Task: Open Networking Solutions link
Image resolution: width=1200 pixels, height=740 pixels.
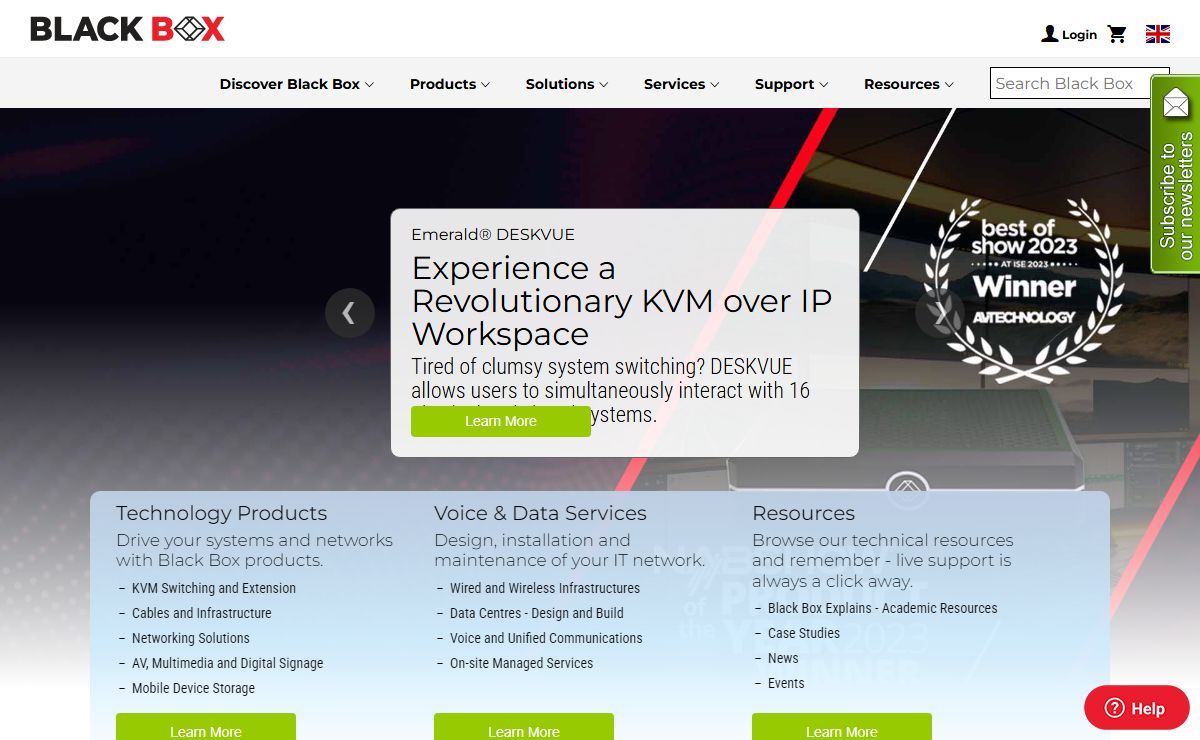Action: coord(191,638)
